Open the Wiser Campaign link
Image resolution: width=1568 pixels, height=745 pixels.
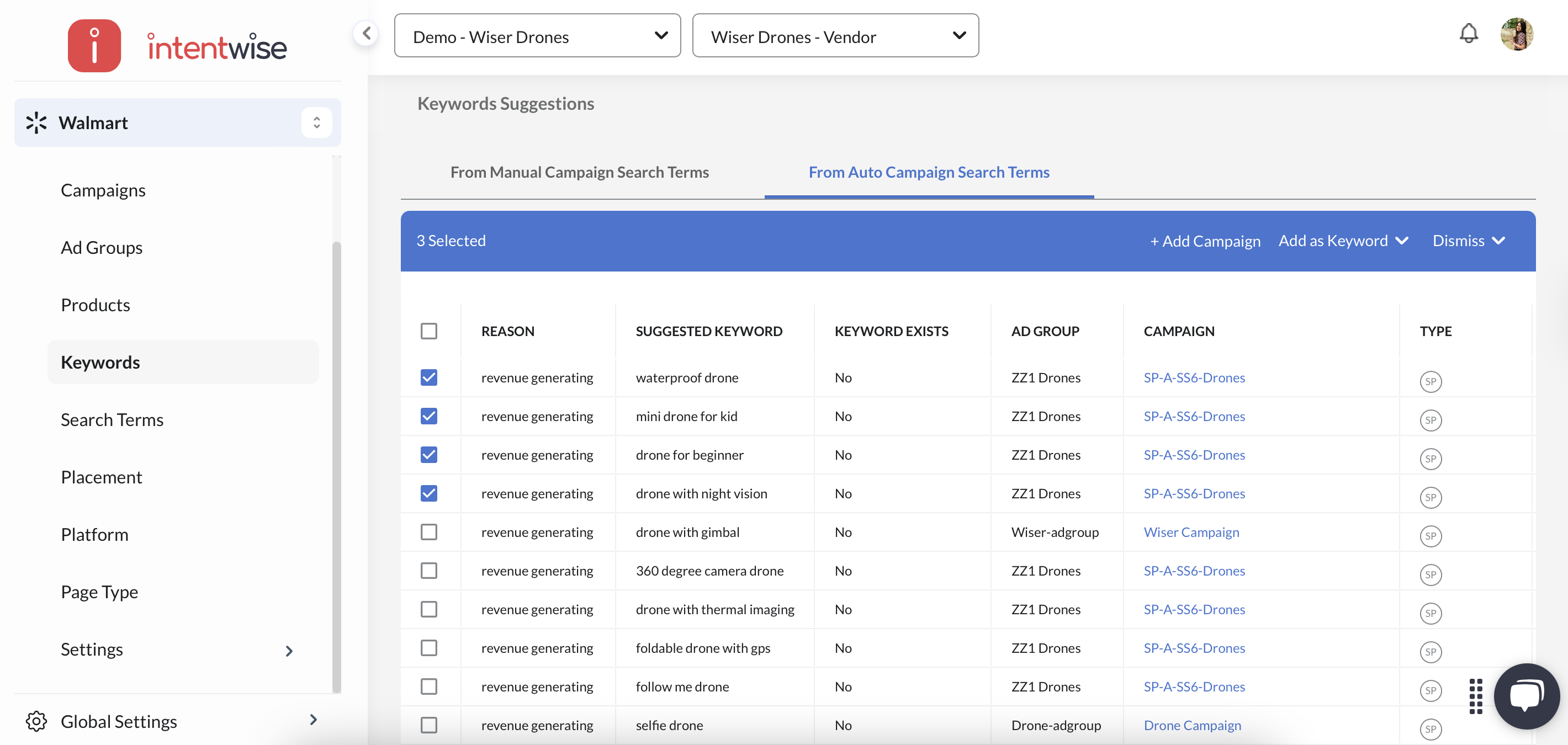pyautogui.click(x=1191, y=531)
